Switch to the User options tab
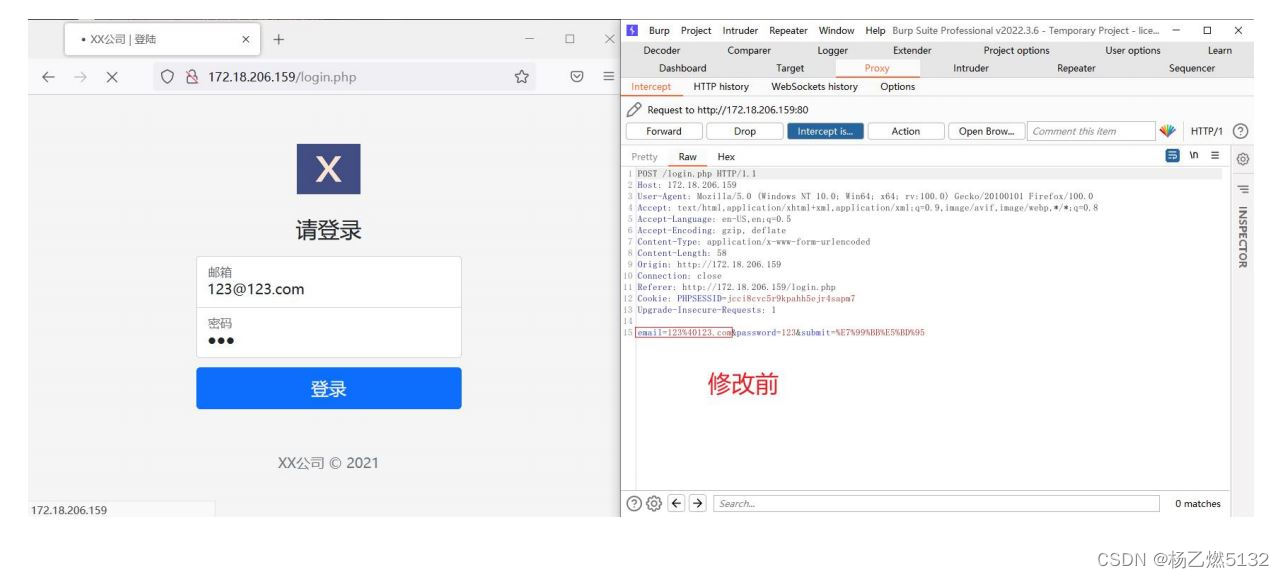 pos(1133,50)
